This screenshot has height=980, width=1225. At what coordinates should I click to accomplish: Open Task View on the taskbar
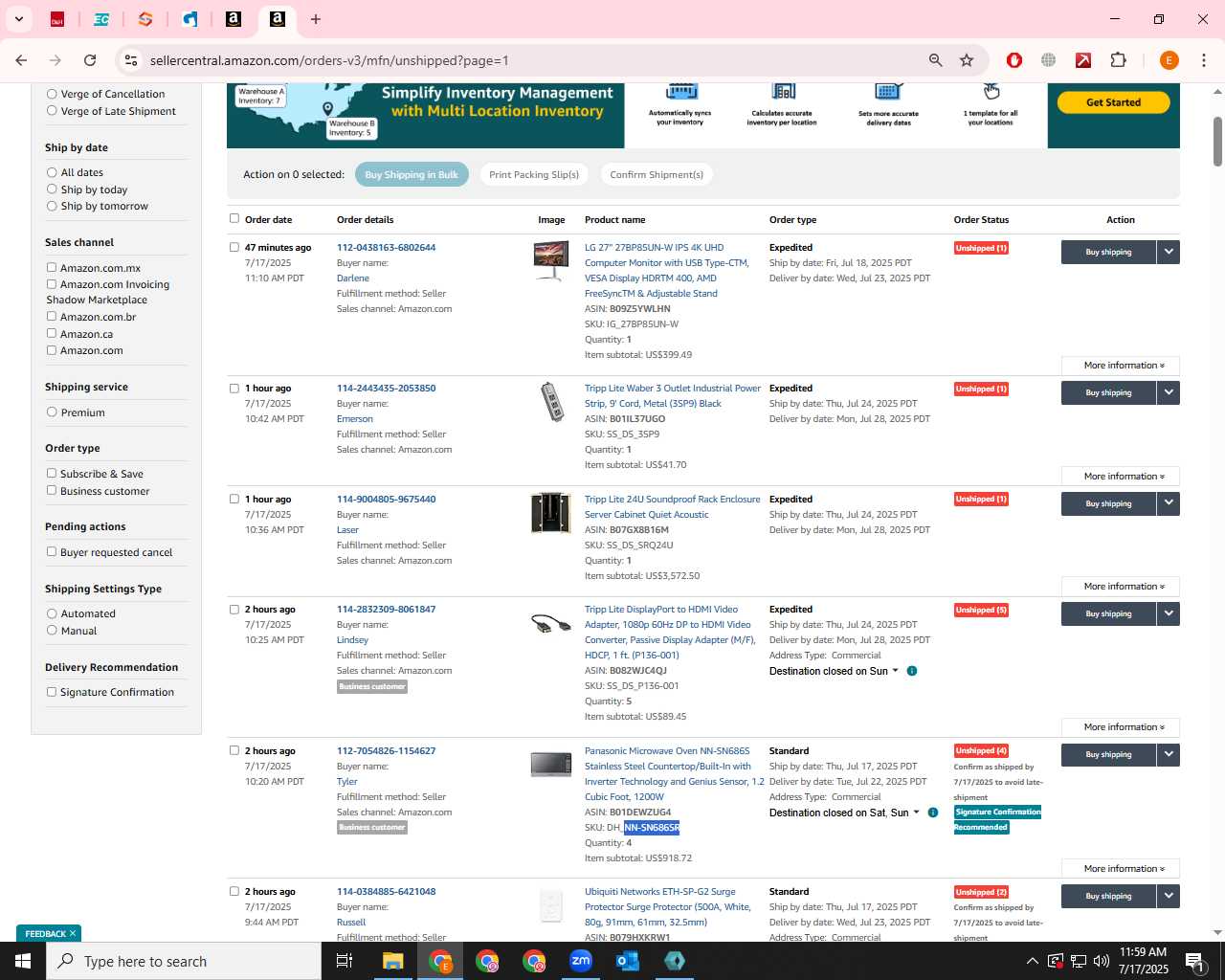click(345, 961)
